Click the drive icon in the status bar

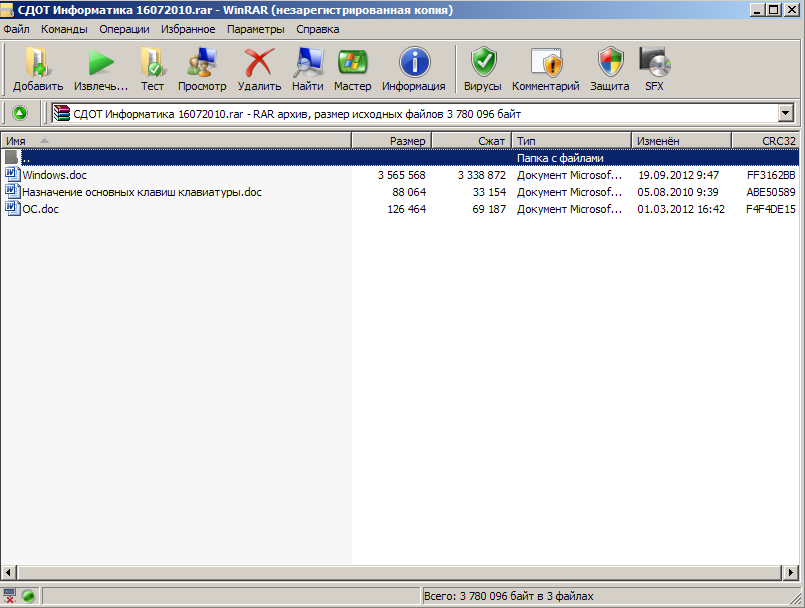9,596
